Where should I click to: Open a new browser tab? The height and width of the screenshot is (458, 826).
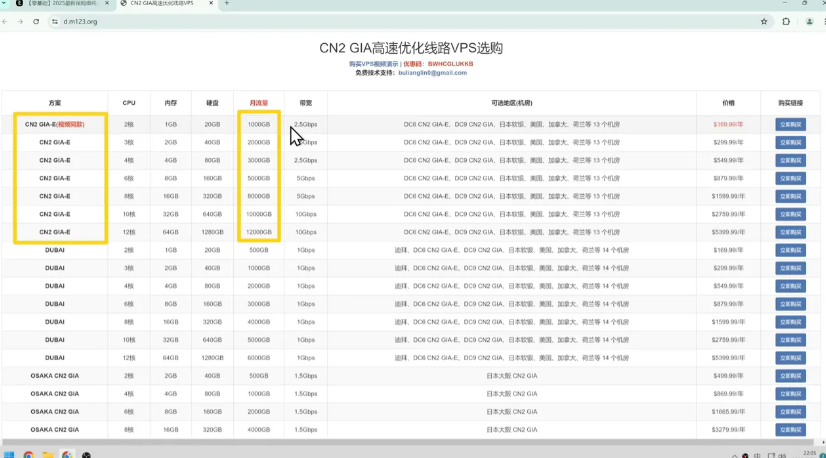point(227,3)
